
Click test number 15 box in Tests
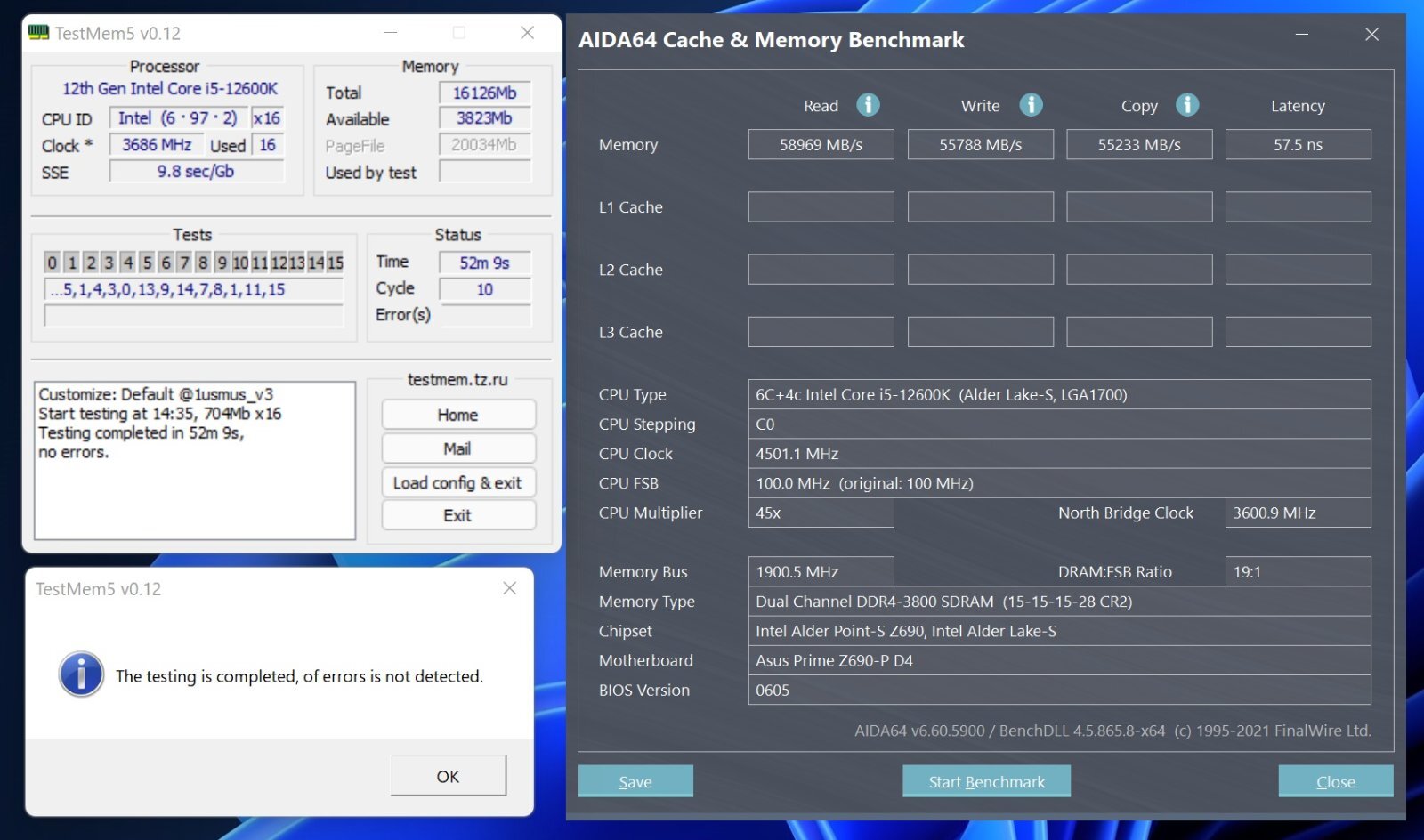[x=335, y=262]
